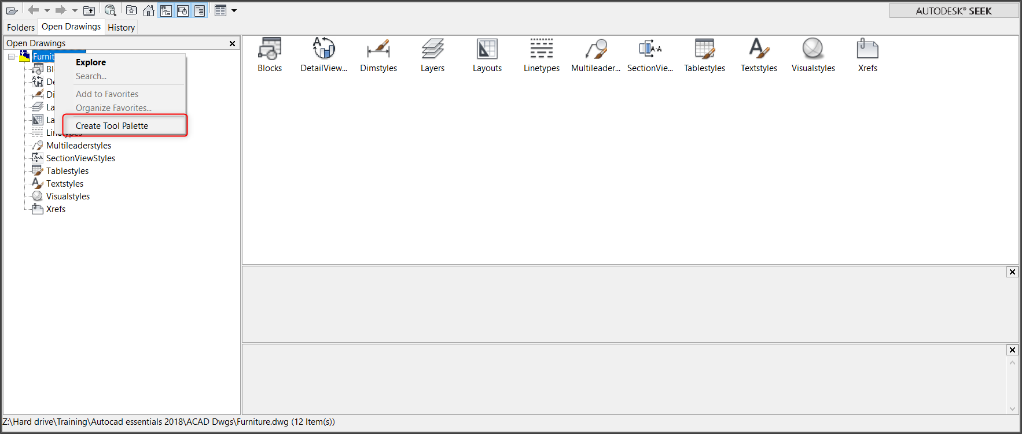Open the Layouts icon in content pane
1022x434 pixels.
[x=488, y=55]
